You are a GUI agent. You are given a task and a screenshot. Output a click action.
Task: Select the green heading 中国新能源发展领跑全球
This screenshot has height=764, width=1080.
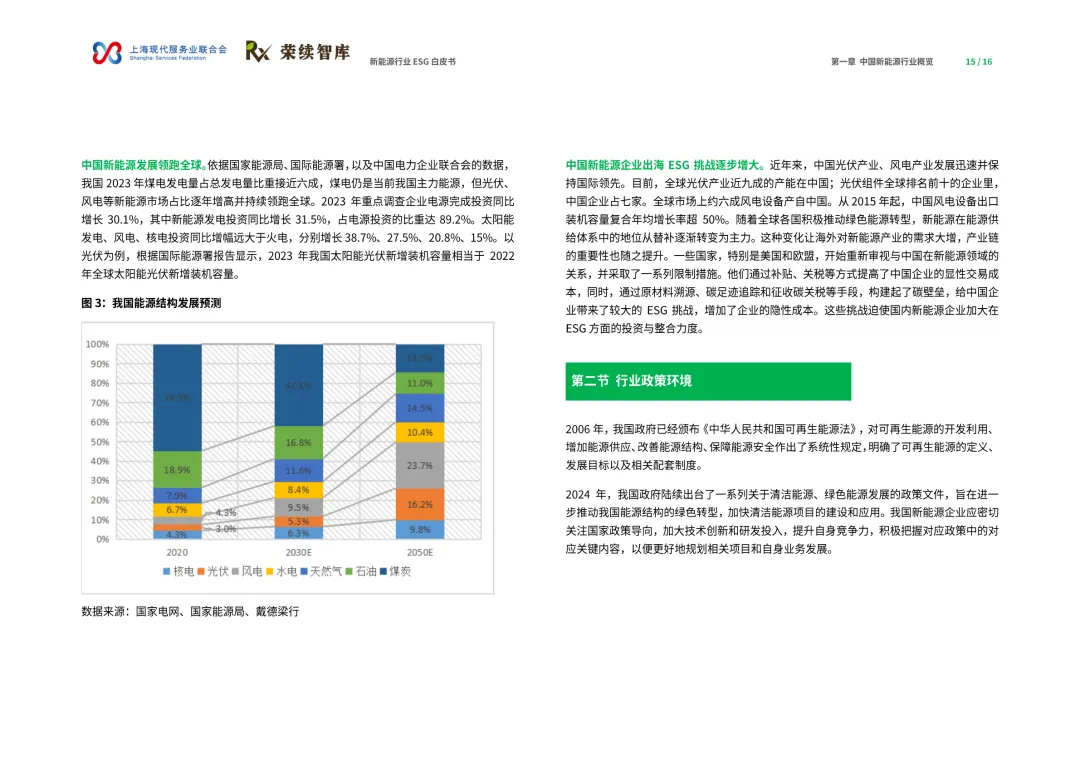[x=142, y=165]
